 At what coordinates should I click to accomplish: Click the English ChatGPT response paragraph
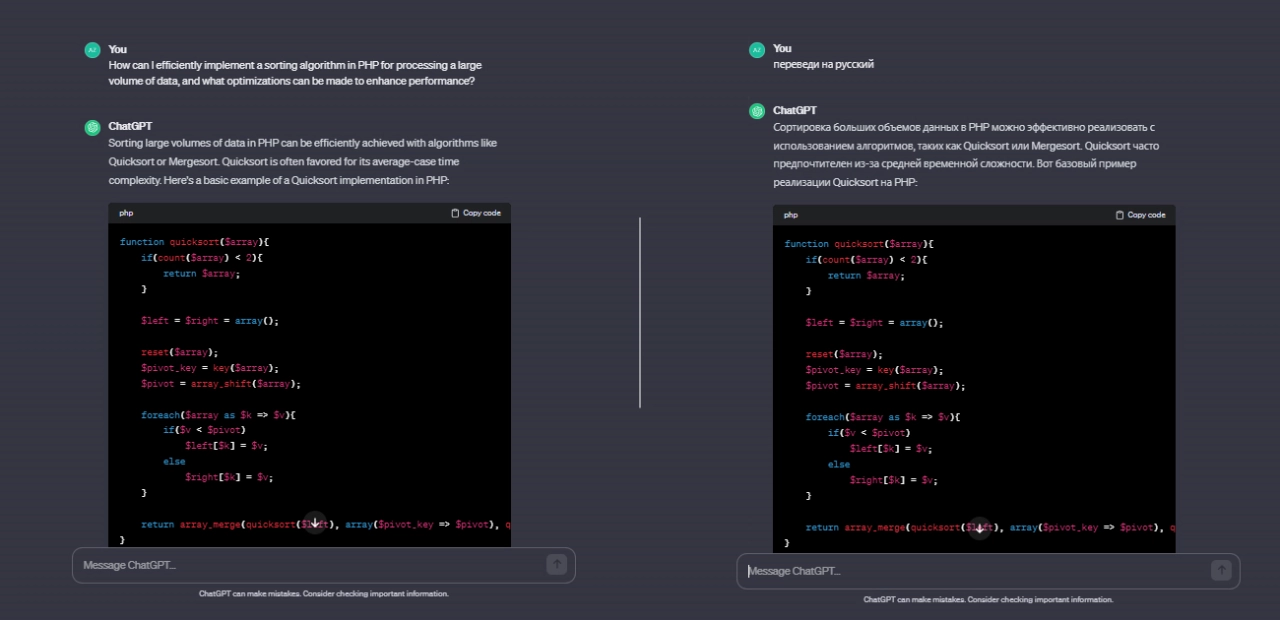(302, 162)
